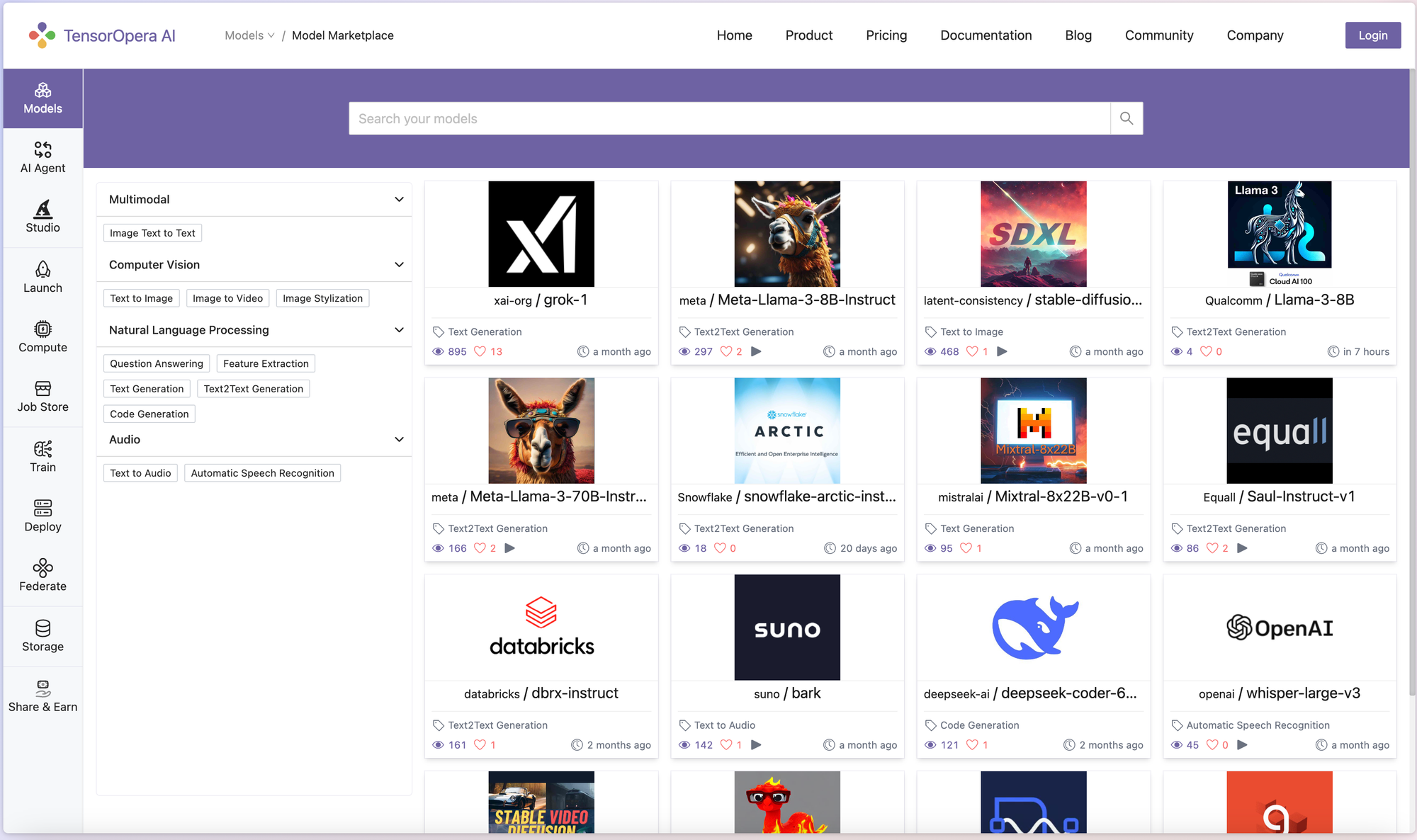Play the Meta-Llama-3-8B-Instruct model demo

point(756,351)
